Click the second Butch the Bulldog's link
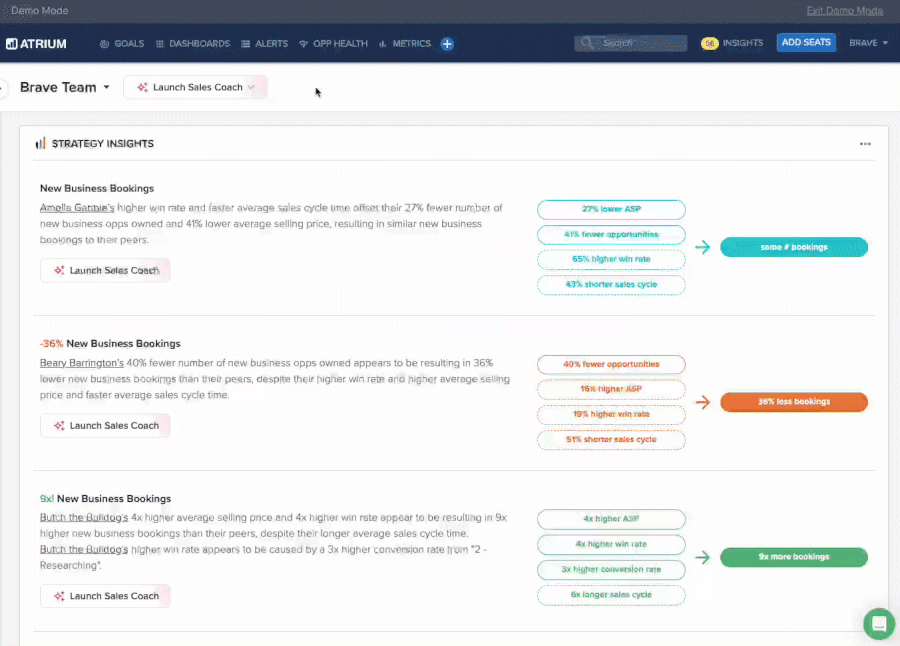Viewport: 900px width, 646px height. click(x=84, y=550)
